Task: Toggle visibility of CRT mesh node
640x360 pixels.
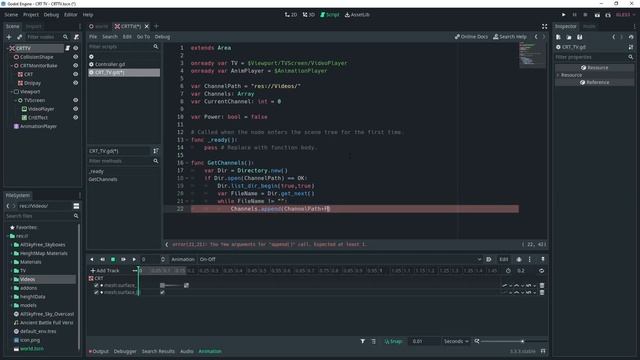Action: [x=76, y=74]
